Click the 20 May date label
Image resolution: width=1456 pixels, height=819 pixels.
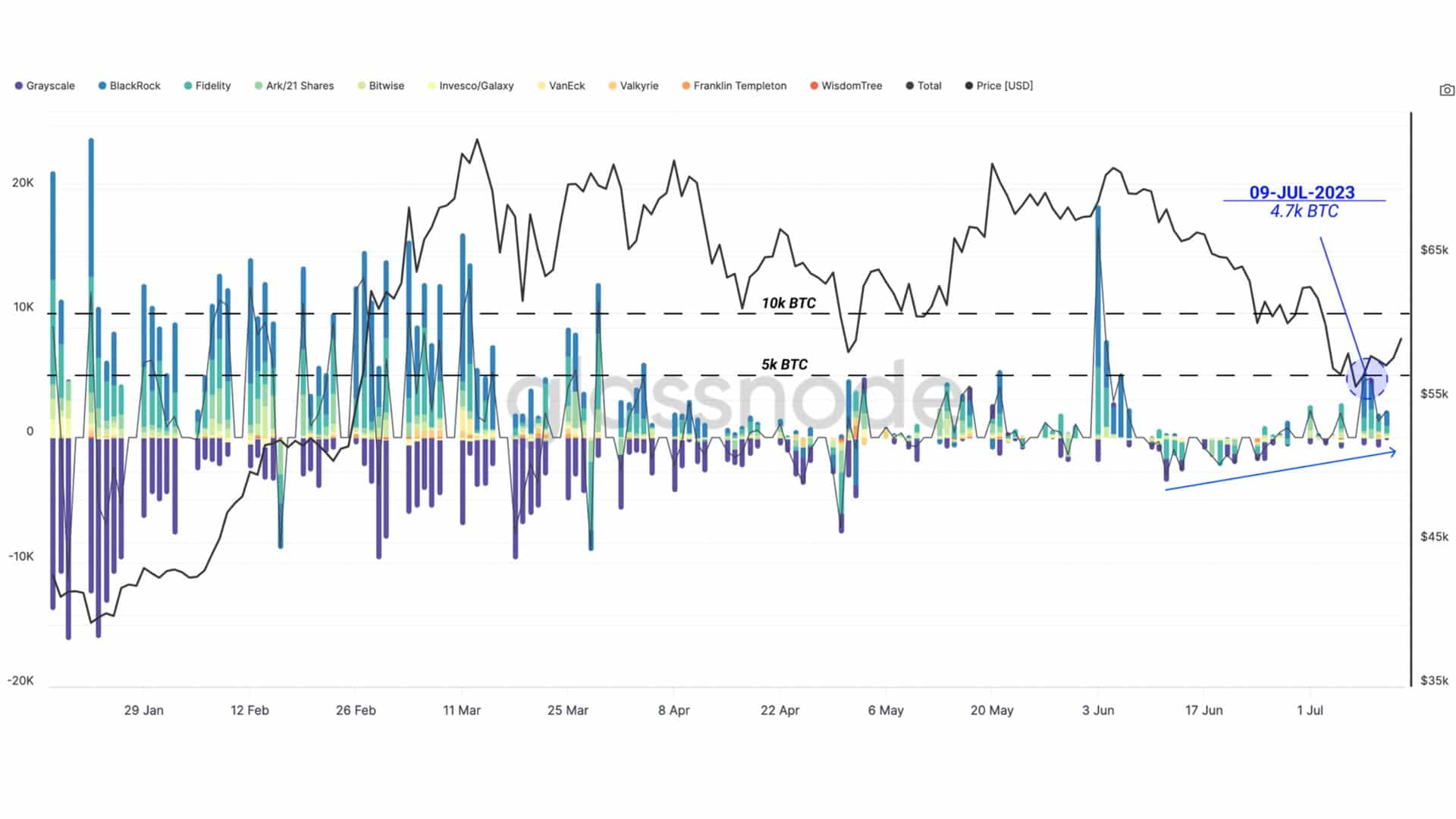[x=992, y=711]
